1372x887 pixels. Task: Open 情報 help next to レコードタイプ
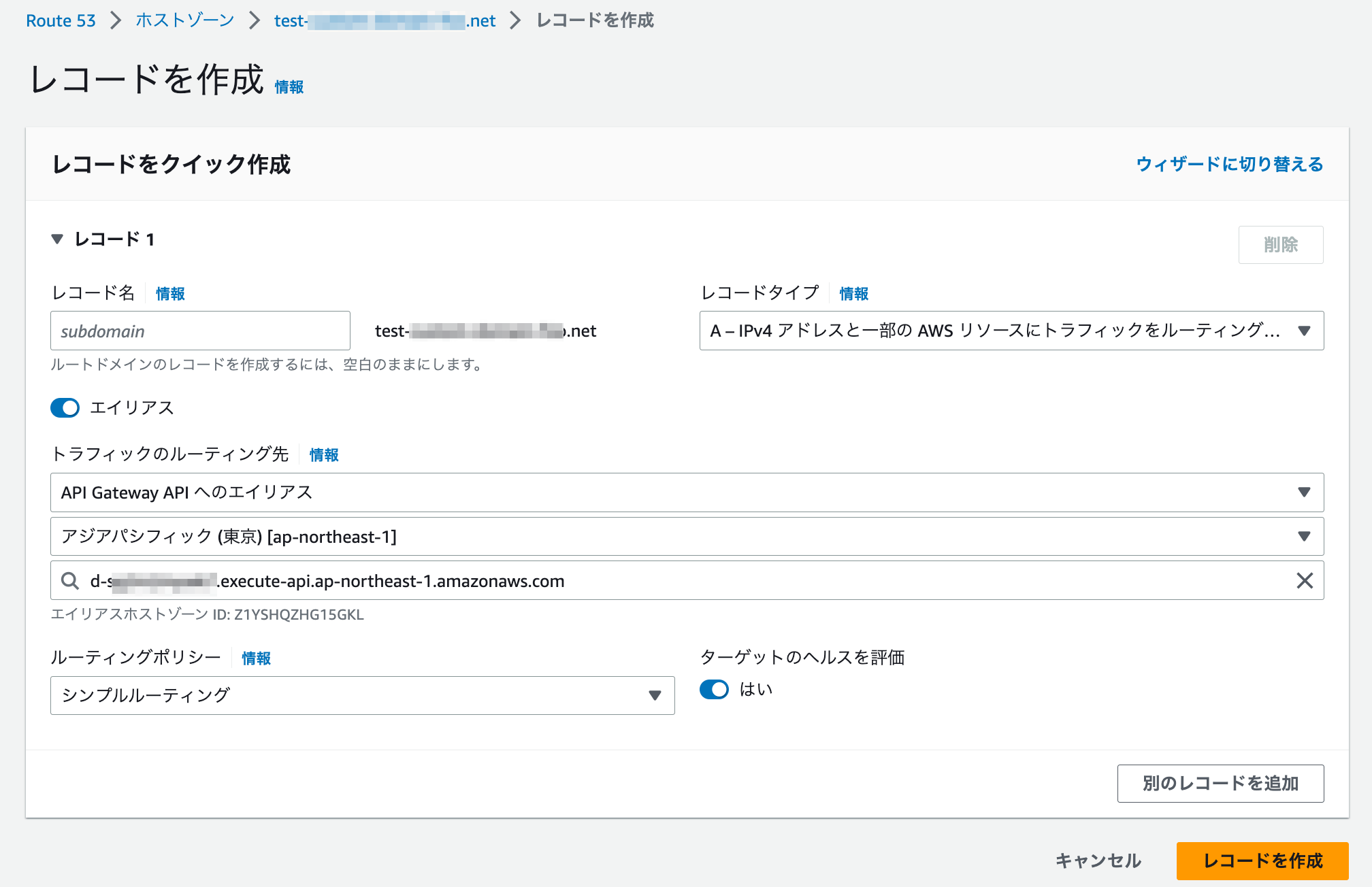854,293
